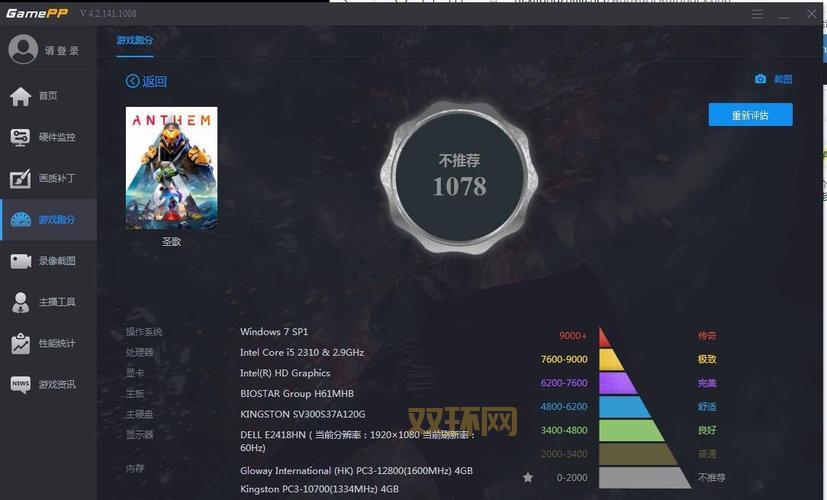Open Hardware Monitor (硬件监控) icon in sidebar
The image size is (827, 500).
[x=20, y=137]
